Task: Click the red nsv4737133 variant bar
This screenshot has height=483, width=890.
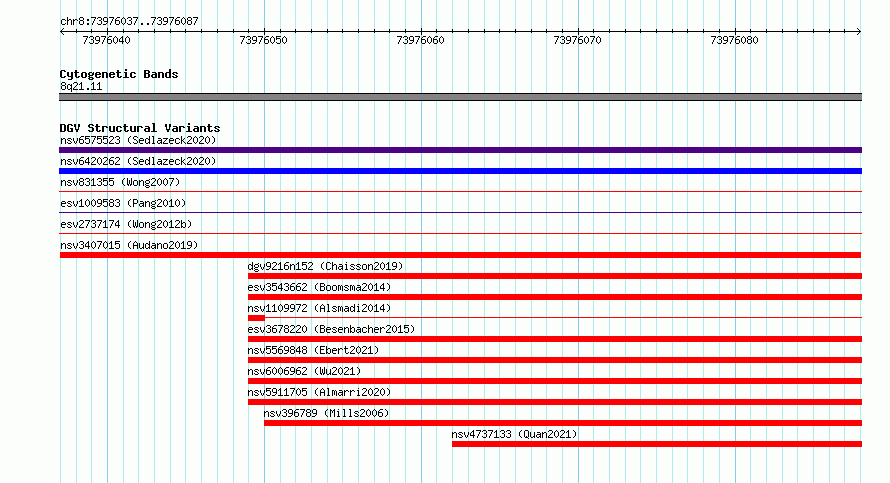Action: pos(657,444)
